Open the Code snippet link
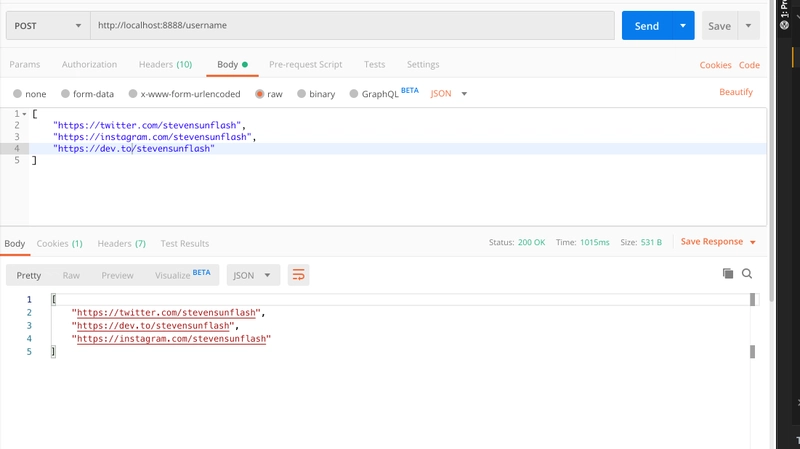800x449 pixels. coord(749,65)
